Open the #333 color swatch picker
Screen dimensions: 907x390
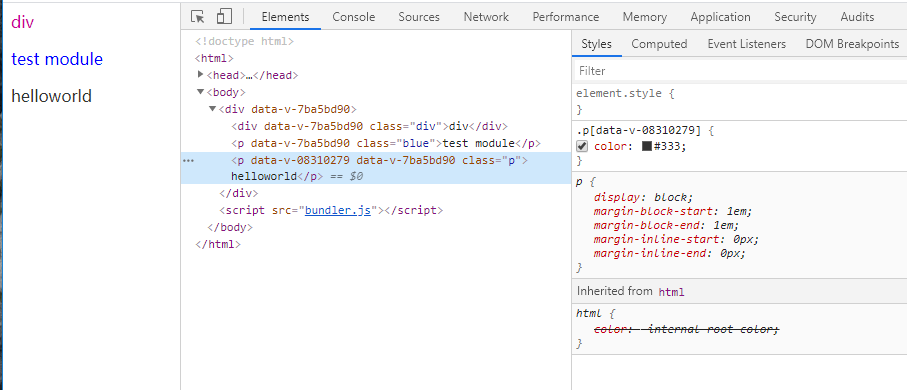point(647,146)
